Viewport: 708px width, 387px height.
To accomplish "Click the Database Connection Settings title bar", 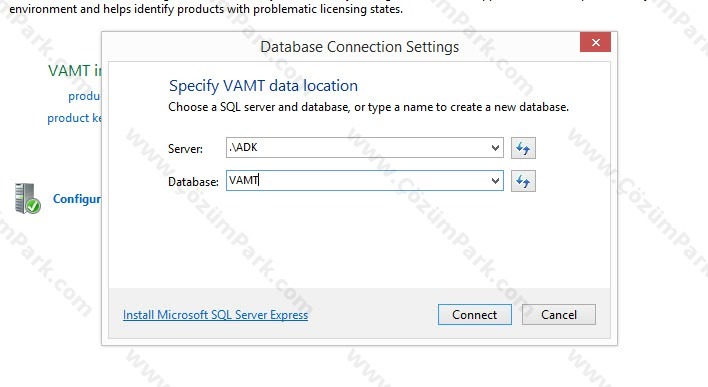I will point(359,47).
